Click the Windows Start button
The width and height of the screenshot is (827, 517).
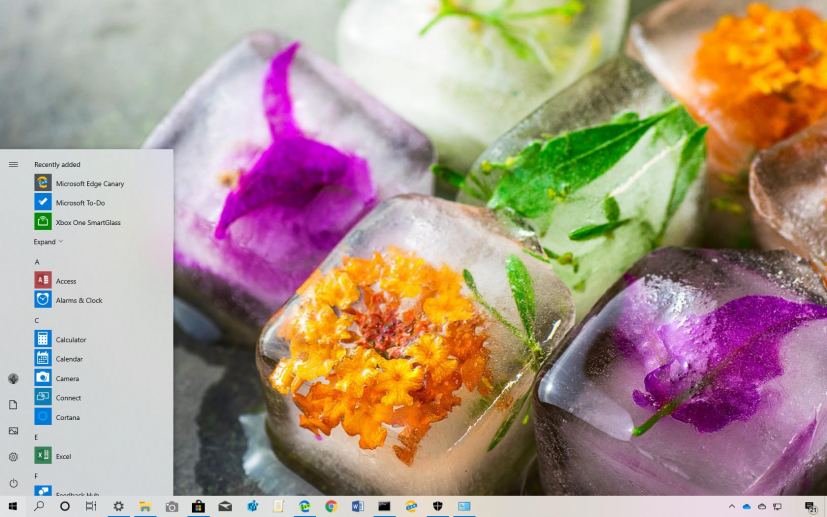coord(13,506)
